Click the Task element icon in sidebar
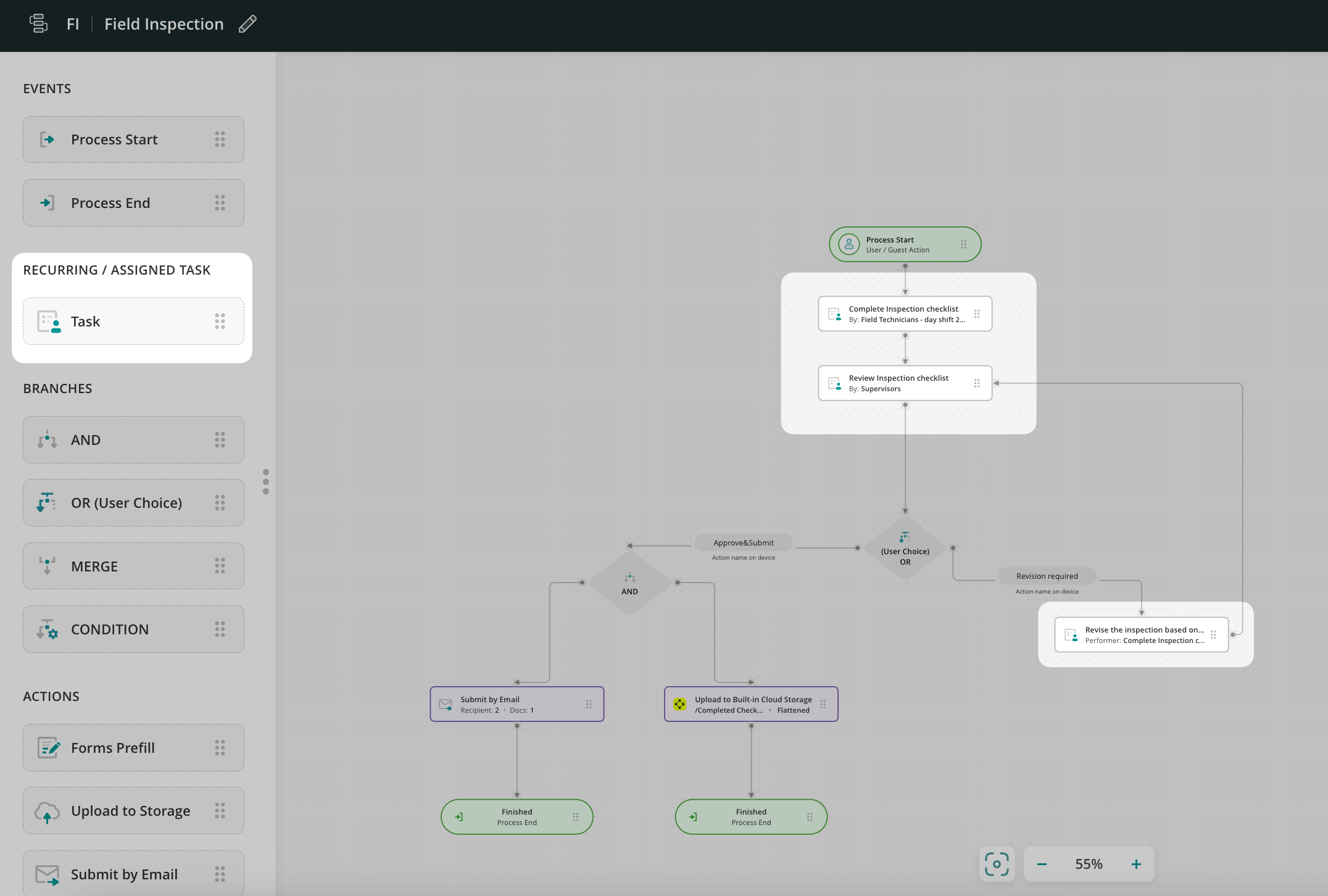The height and width of the screenshot is (896, 1328). click(49, 321)
